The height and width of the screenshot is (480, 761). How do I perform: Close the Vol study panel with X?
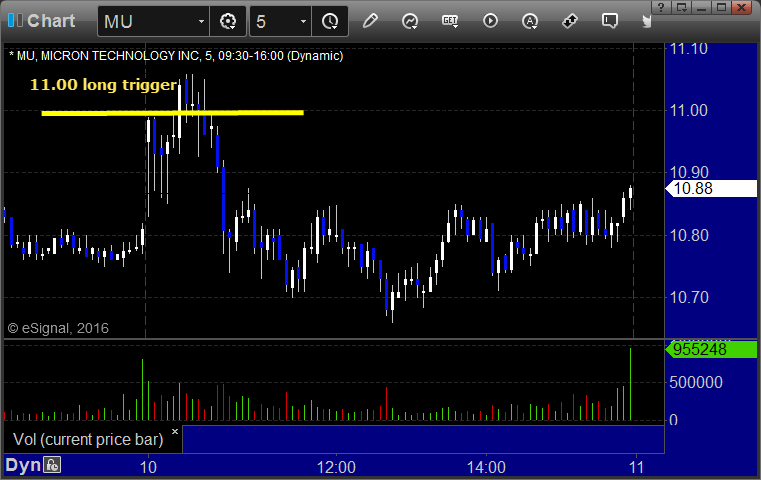(x=175, y=431)
